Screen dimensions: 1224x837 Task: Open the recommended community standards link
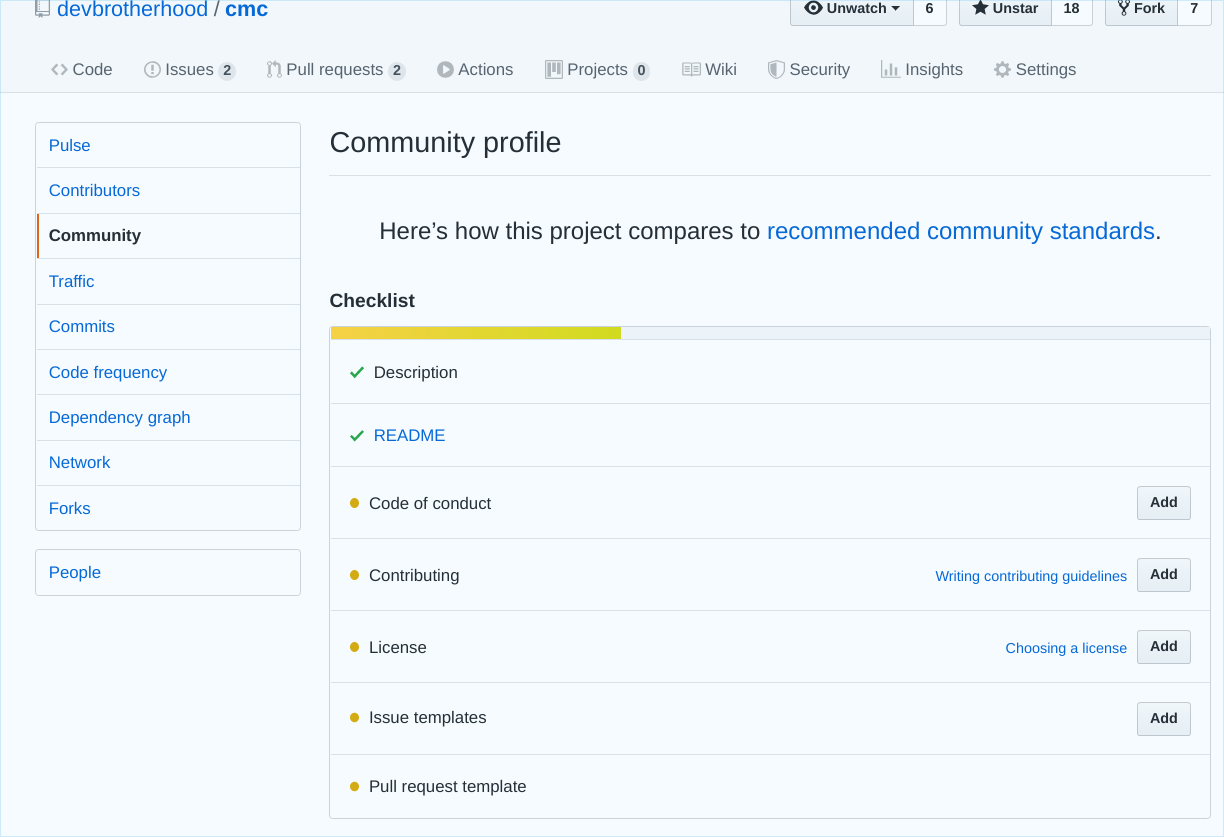tap(961, 231)
